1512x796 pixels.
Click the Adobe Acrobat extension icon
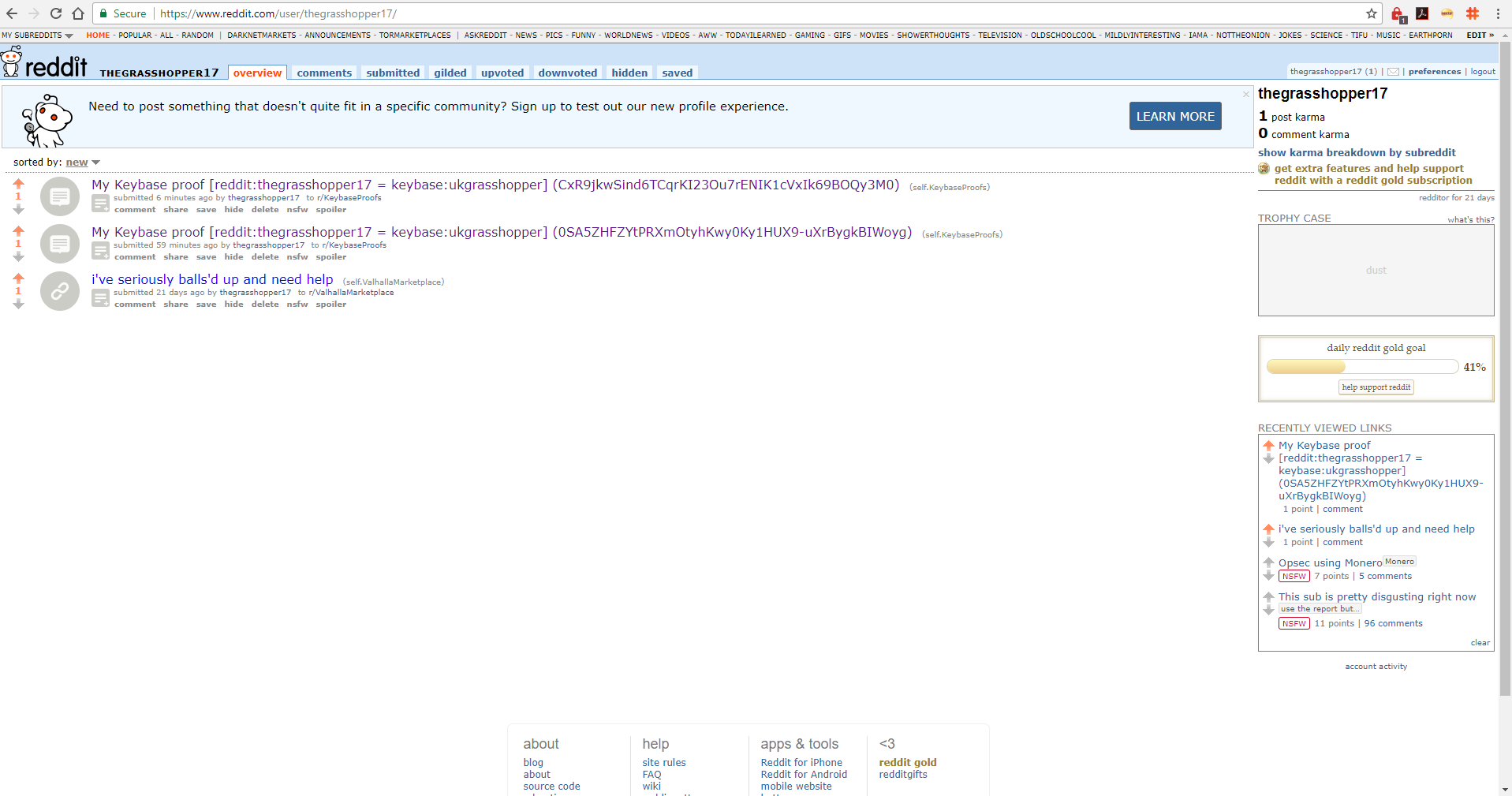click(x=1422, y=13)
